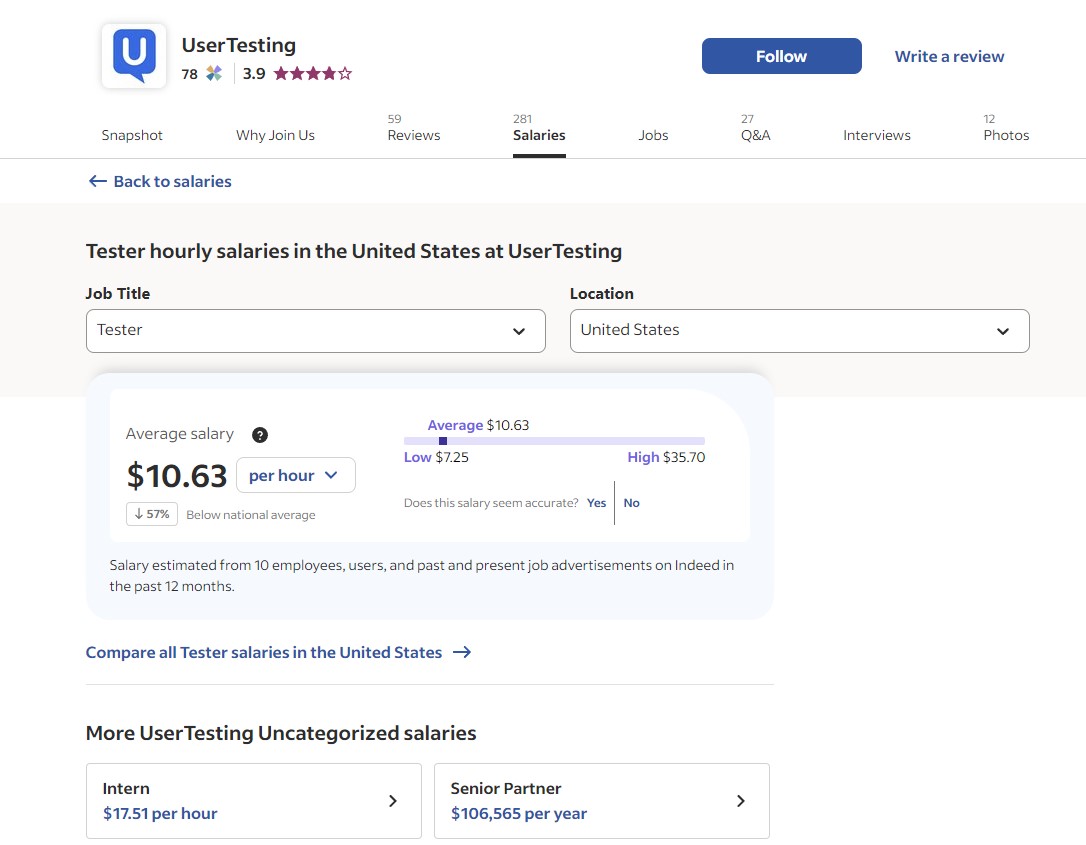Open the Q&A tab
1086x845 pixels.
click(756, 129)
